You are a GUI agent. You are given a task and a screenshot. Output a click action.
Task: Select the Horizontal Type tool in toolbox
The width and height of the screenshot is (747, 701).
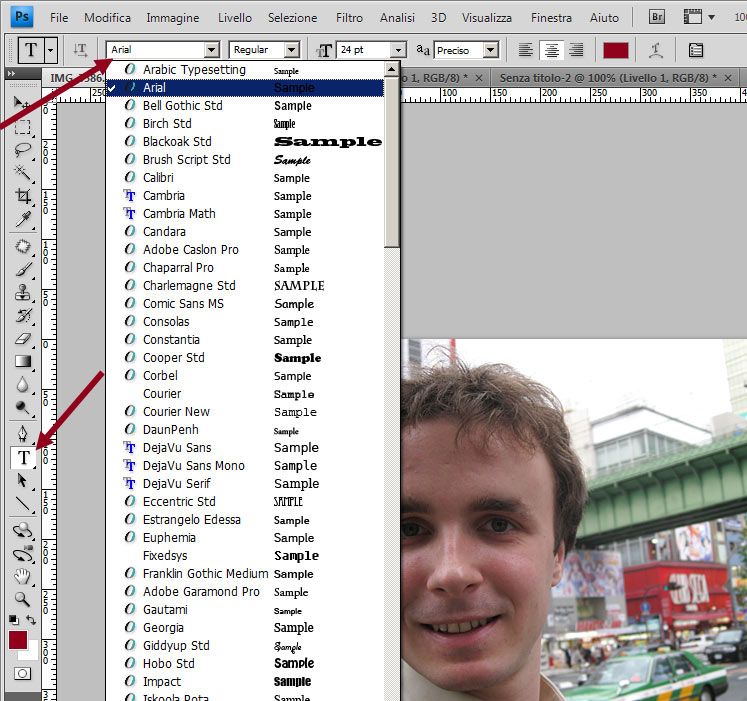pos(23,457)
